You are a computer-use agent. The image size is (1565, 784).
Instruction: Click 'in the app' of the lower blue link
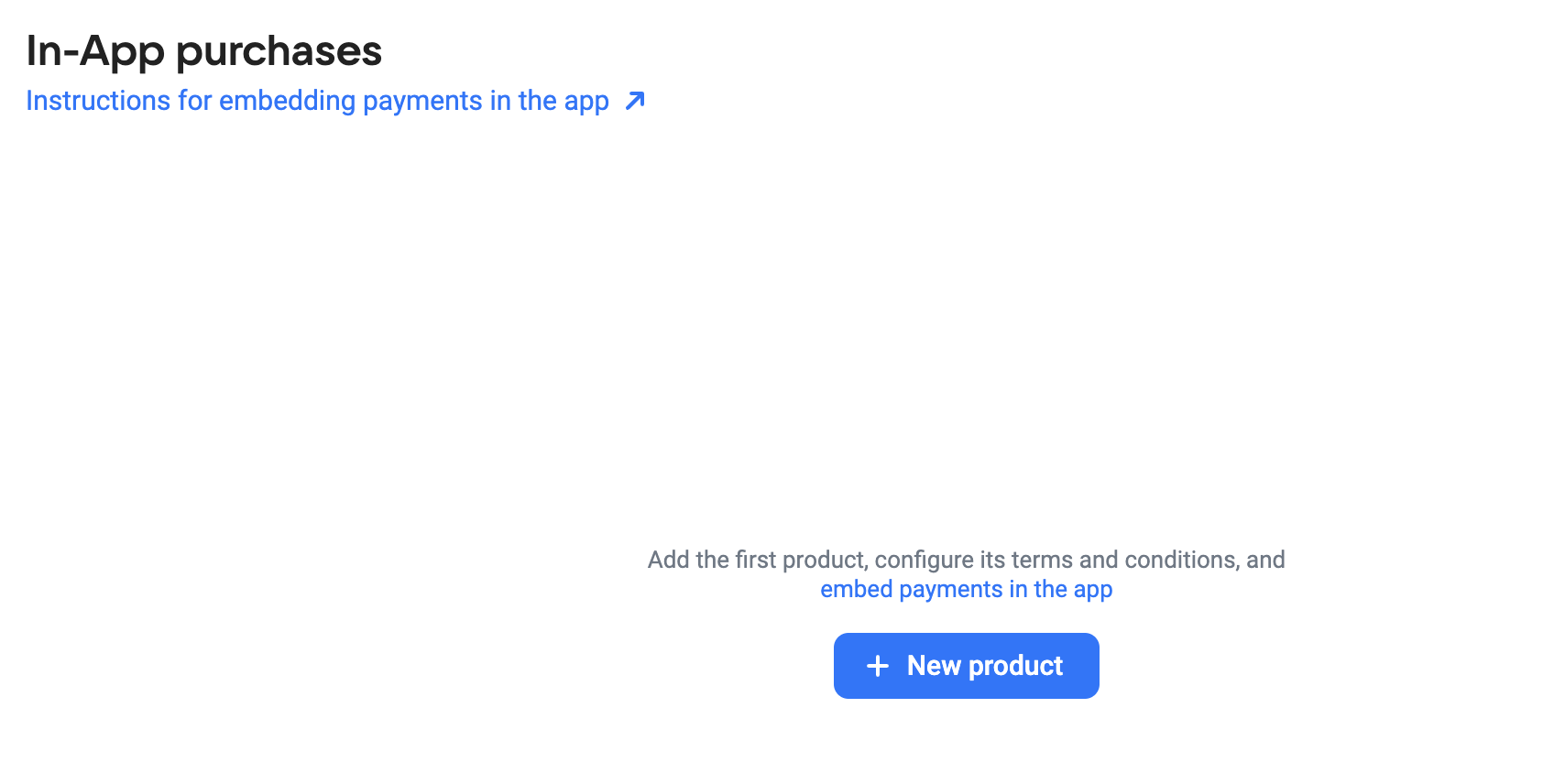pos(1061,589)
